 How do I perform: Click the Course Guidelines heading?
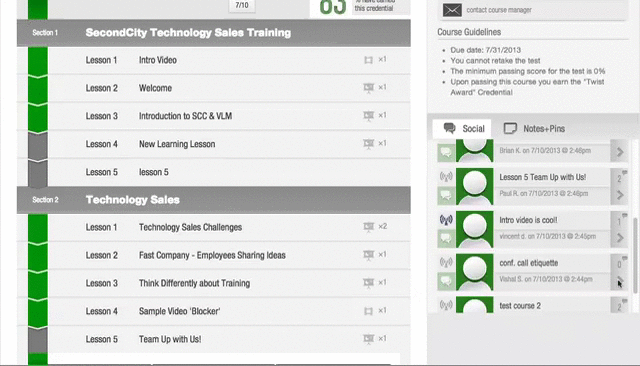pos(469,32)
